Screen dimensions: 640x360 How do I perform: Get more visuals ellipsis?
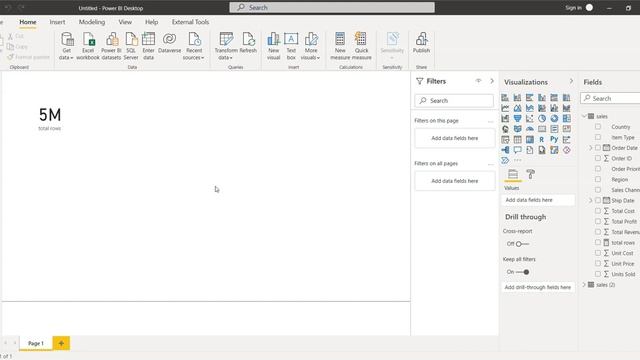tap(518, 160)
